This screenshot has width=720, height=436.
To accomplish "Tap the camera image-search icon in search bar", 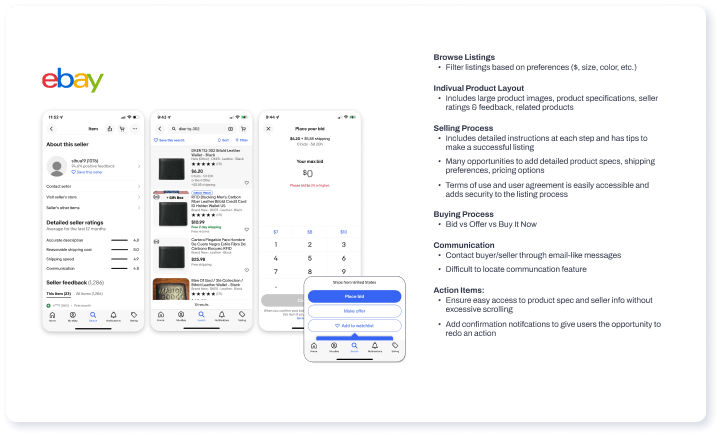I will [x=231, y=129].
